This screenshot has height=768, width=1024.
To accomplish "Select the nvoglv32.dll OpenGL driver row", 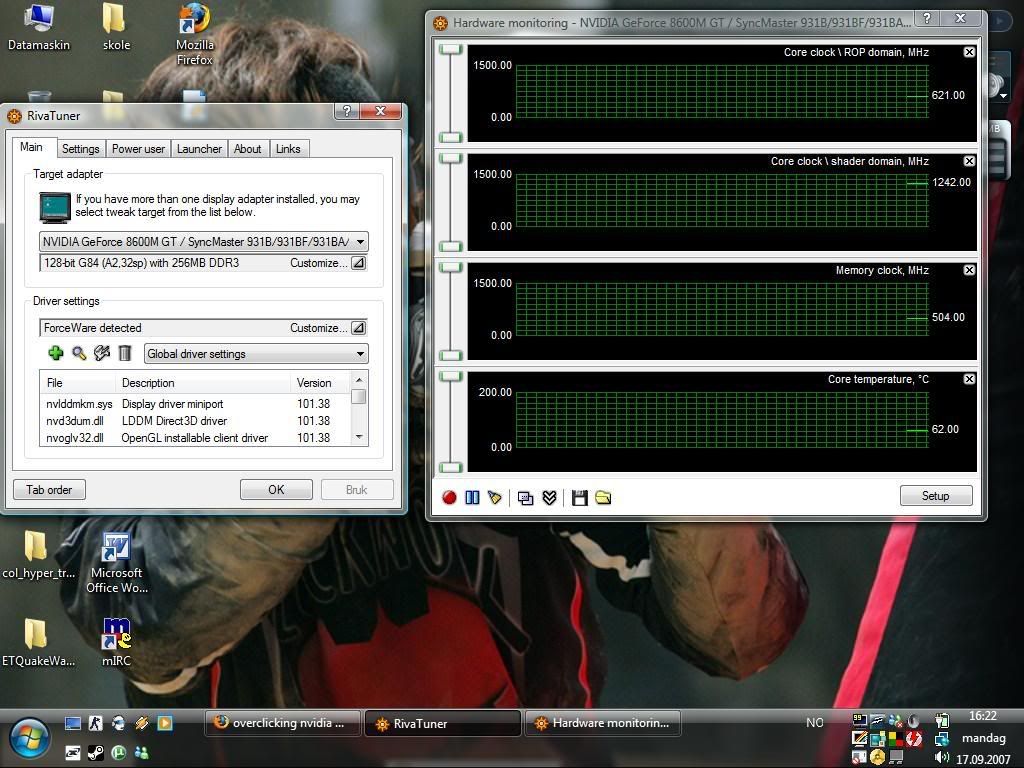I will (x=195, y=438).
